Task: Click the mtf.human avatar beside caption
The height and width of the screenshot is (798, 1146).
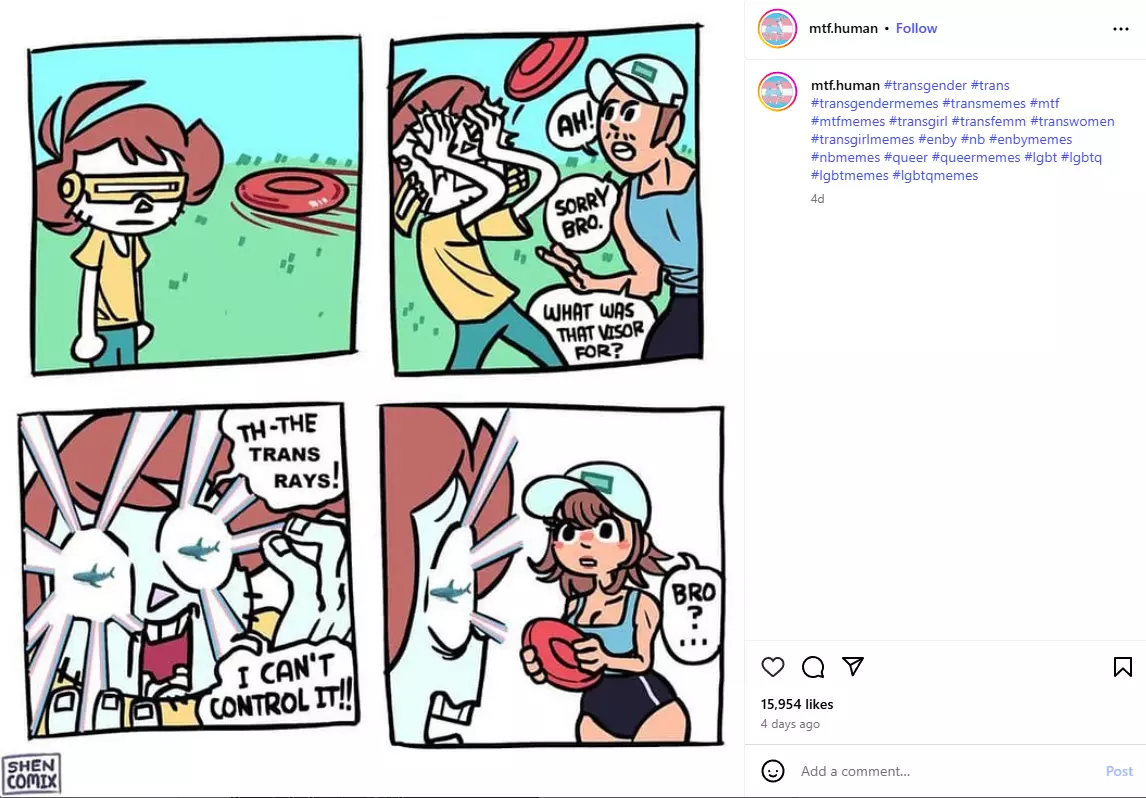Action: pyautogui.click(x=778, y=91)
